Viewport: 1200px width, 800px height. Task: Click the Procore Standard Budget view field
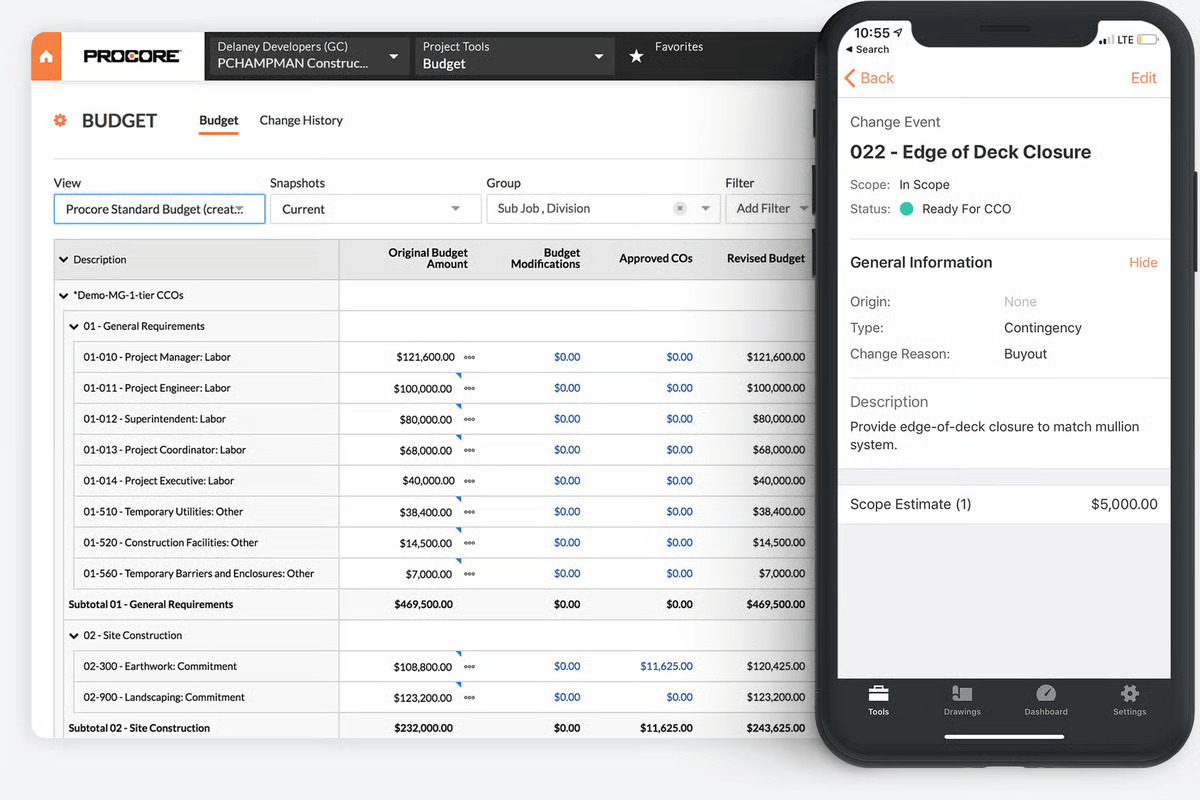click(158, 208)
